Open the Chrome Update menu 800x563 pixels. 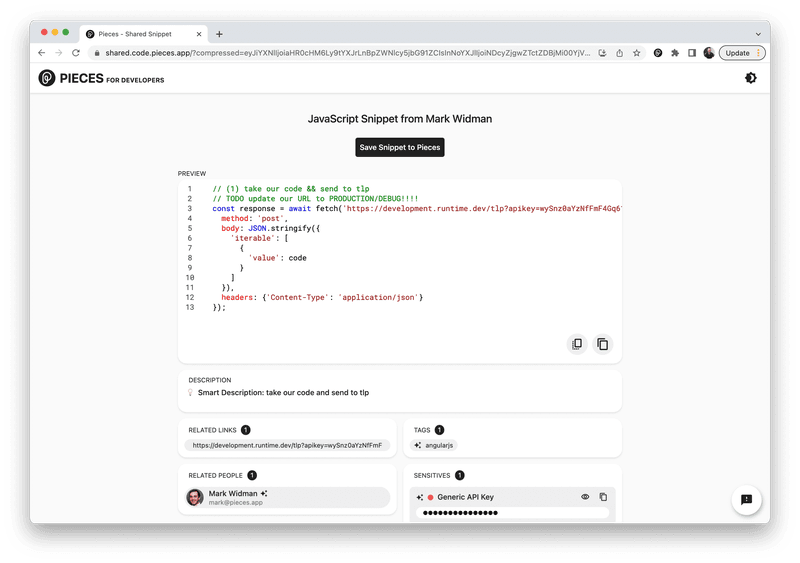744,53
